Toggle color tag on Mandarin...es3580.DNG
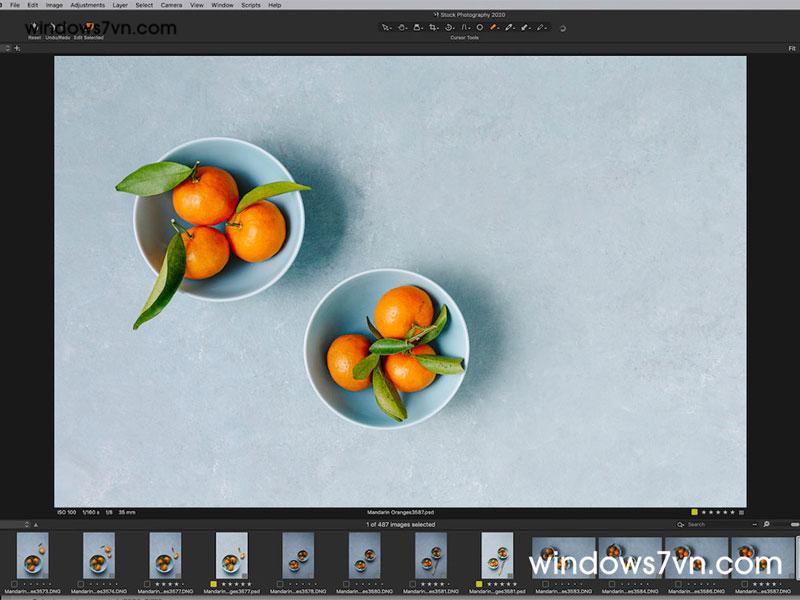This screenshot has height=600, width=800. (x=346, y=584)
